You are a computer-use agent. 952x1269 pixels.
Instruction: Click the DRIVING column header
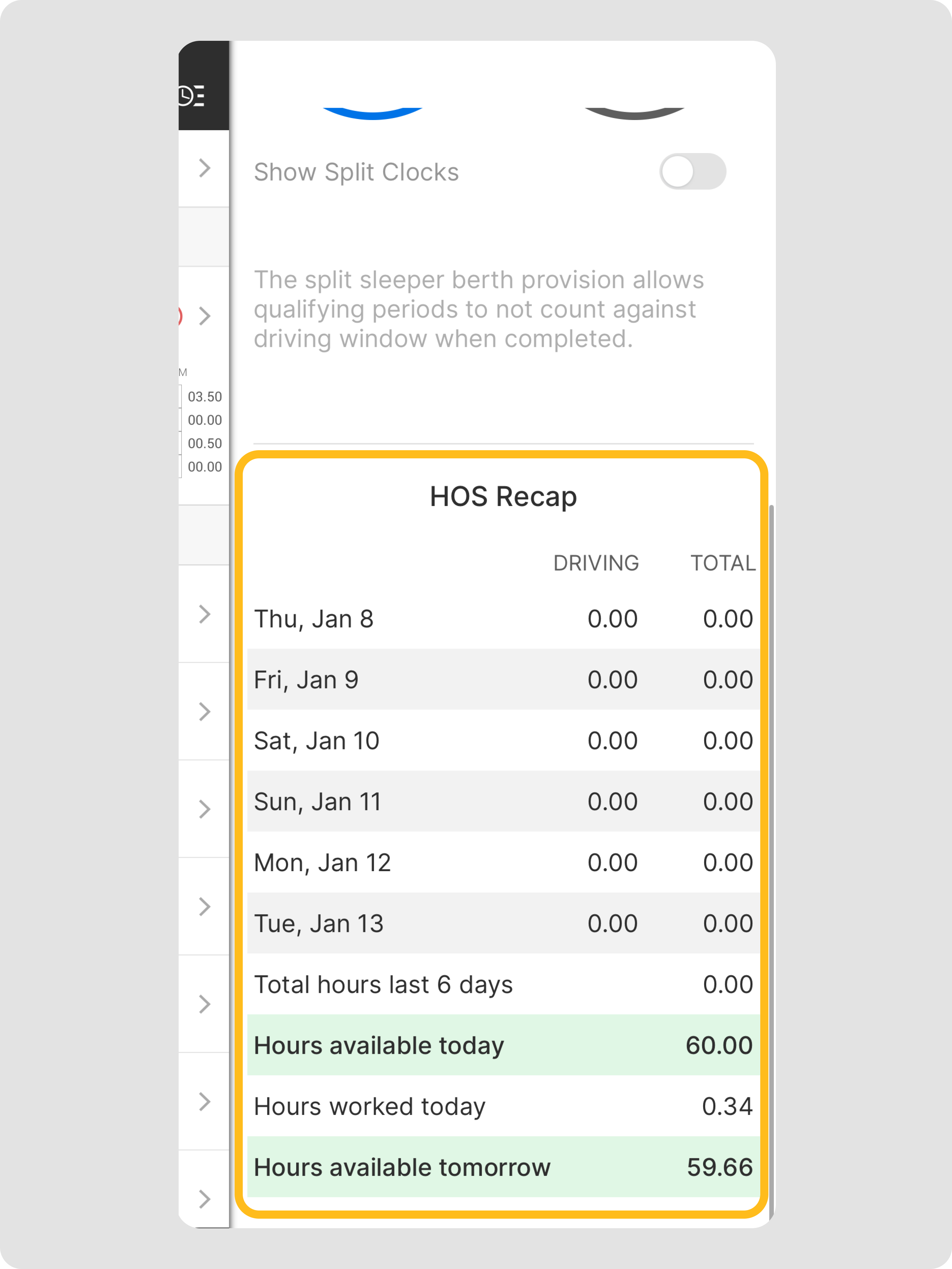[x=595, y=563]
